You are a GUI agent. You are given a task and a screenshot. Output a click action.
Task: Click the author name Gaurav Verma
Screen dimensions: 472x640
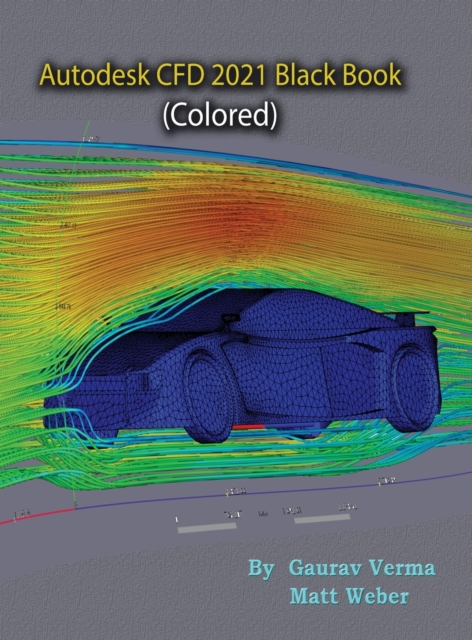[362, 568]
